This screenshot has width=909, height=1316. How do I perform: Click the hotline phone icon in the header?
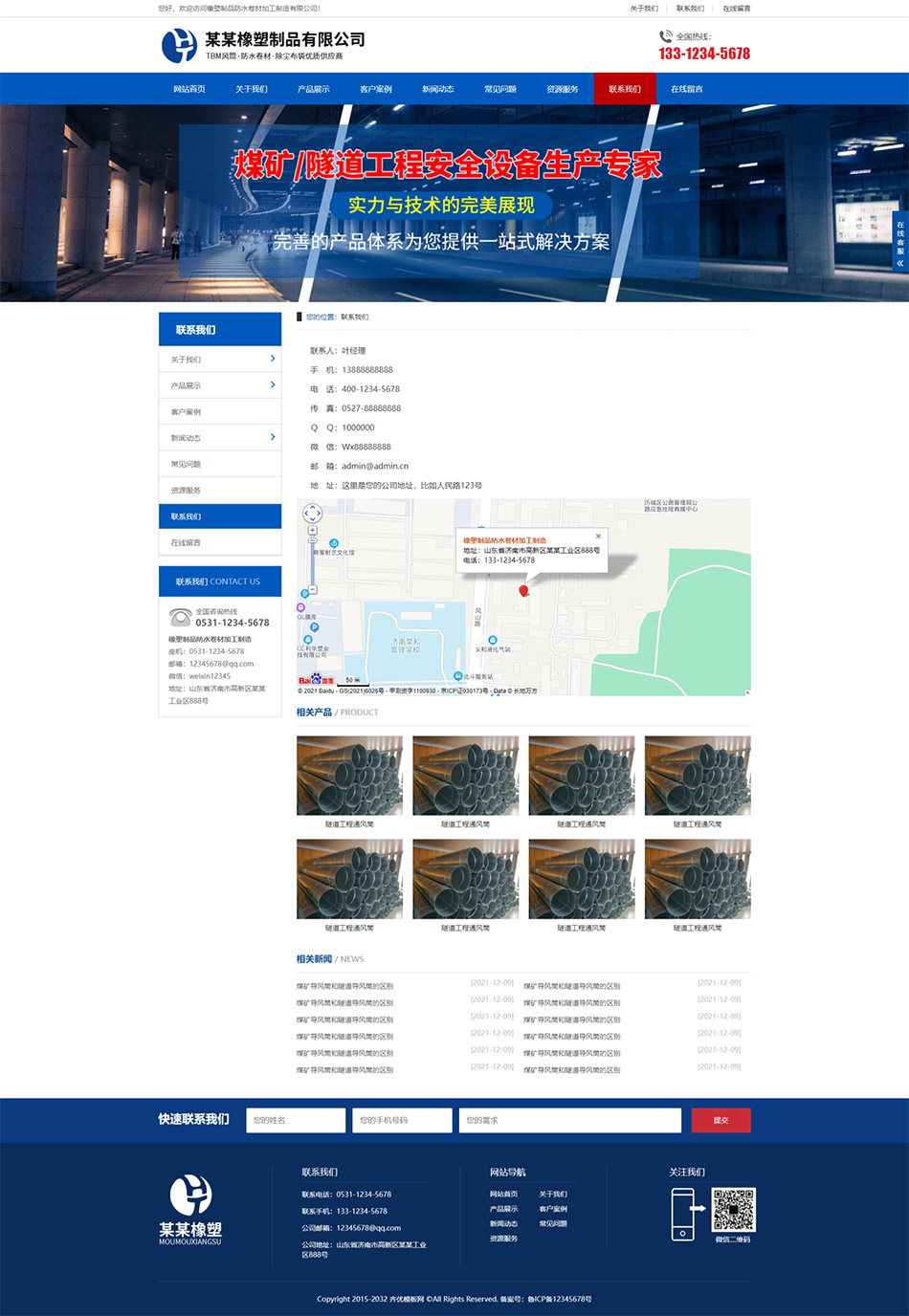(x=666, y=36)
